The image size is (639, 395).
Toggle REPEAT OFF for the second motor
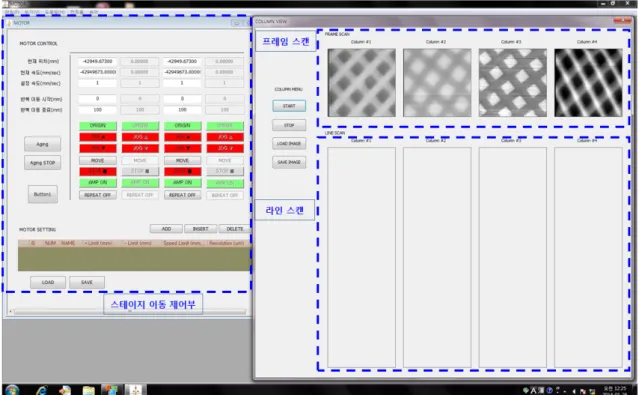pos(140,195)
